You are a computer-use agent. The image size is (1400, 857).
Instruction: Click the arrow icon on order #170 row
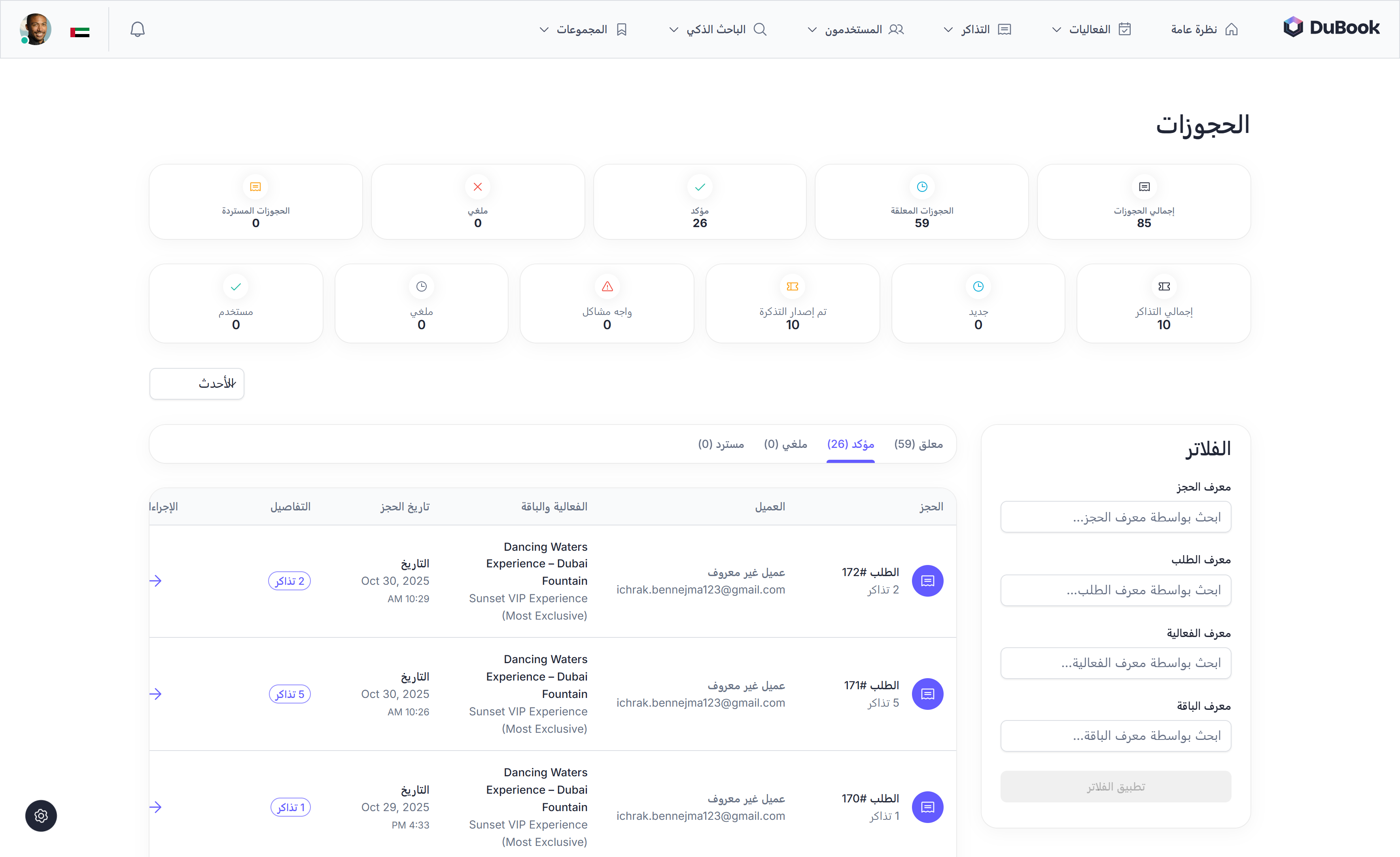point(156,806)
